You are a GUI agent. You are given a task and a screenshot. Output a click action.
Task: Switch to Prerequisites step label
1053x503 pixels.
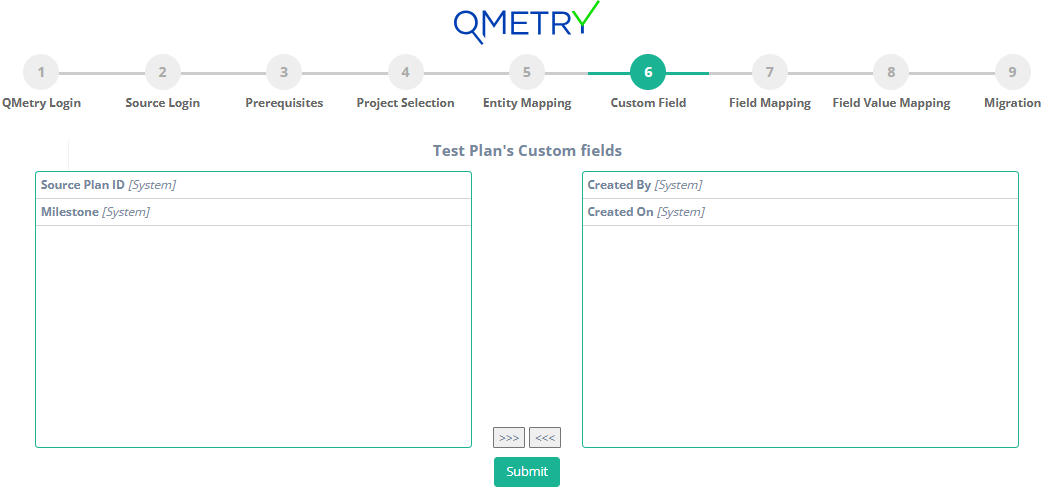click(x=284, y=103)
